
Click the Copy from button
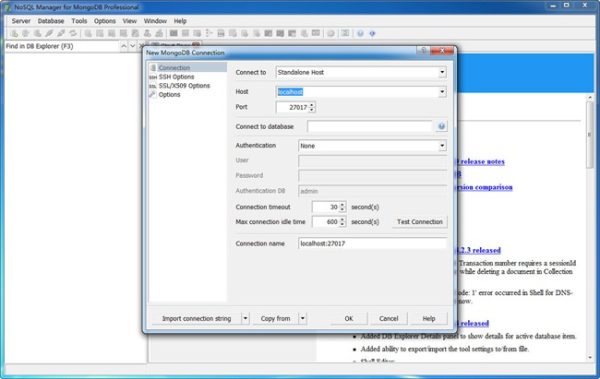click(275, 319)
